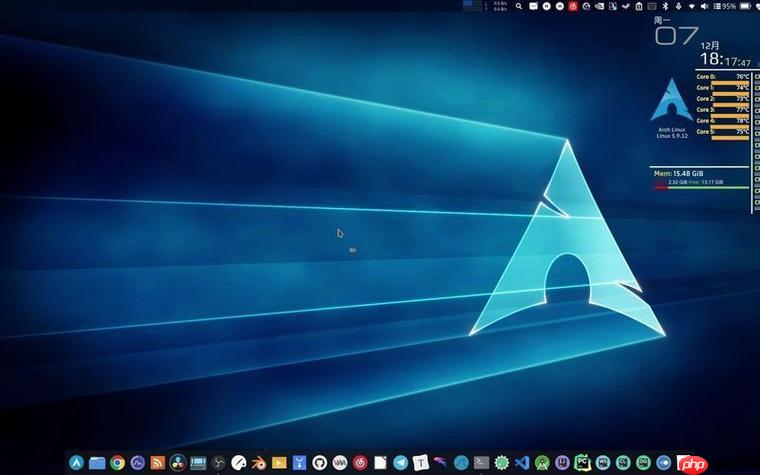Open the message bubble tray icon
The width and height of the screenshot is (760, 475).
(533, 6)
